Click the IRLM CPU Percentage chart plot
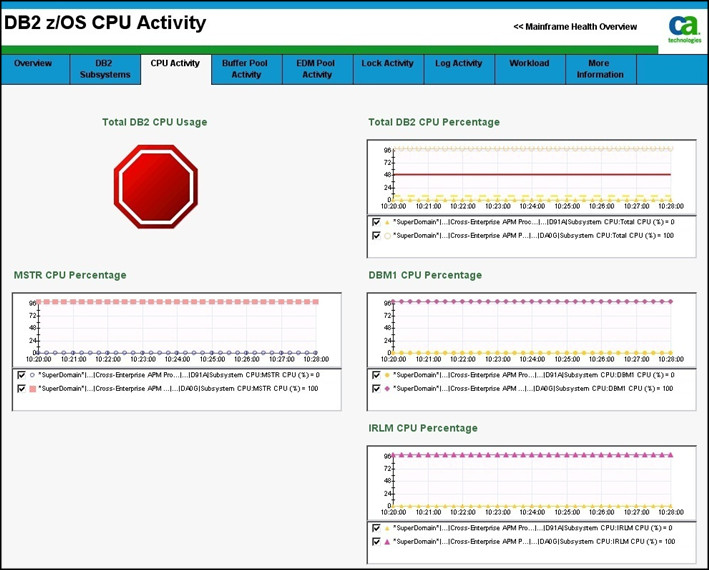This screenshot has height=570, width=709. coord(531,480)
